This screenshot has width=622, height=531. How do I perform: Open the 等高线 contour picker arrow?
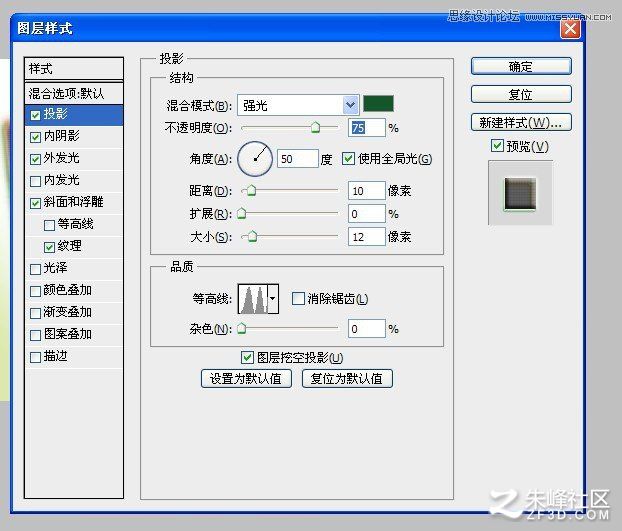(273, 299)
